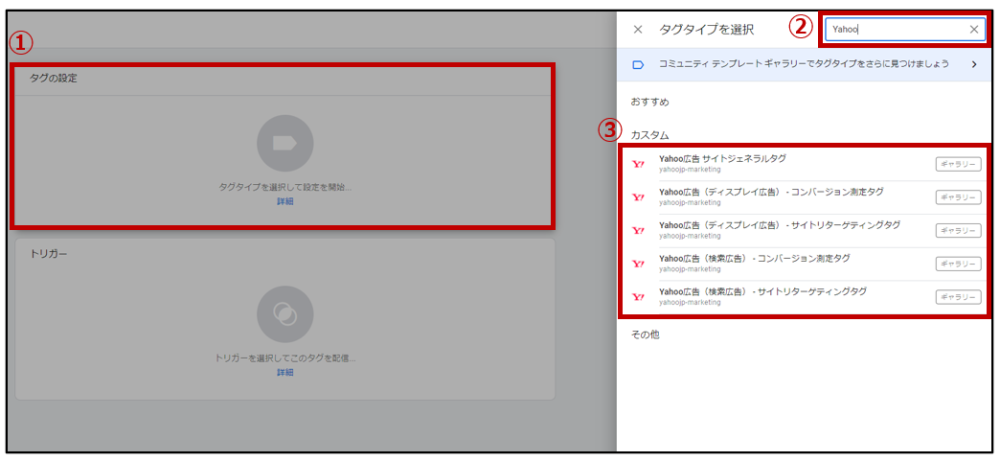Click Yahoo logo of 検索広告 コンバージョン測定タグ
1000x461 pixels.
[x=638, y=264]
